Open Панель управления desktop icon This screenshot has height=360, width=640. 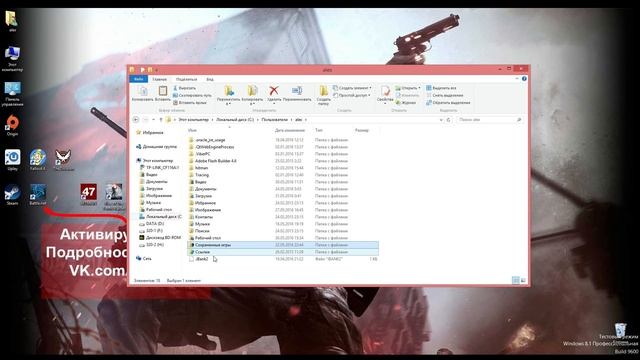tap(12, 94)
